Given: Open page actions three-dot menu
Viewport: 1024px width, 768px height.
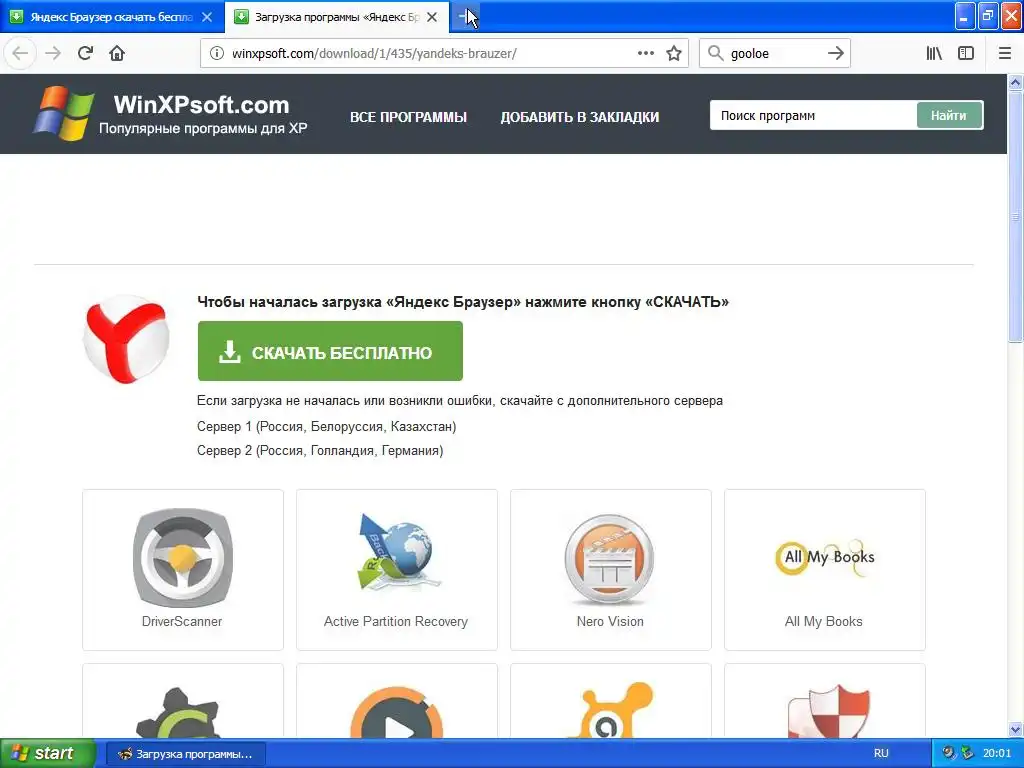Looking at the screenshot, I should (645, 53).
